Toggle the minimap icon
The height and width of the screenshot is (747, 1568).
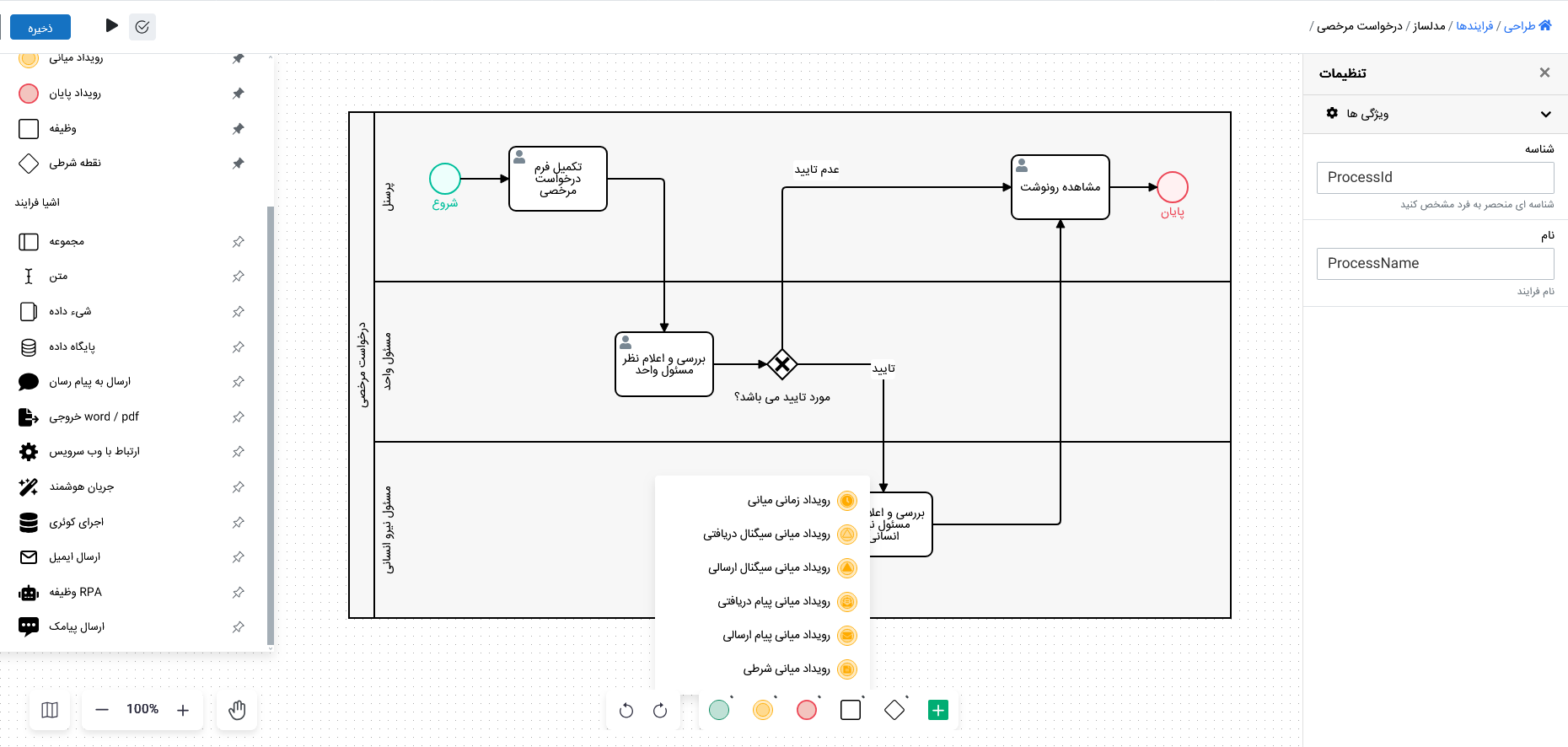(x=50, y=710)
